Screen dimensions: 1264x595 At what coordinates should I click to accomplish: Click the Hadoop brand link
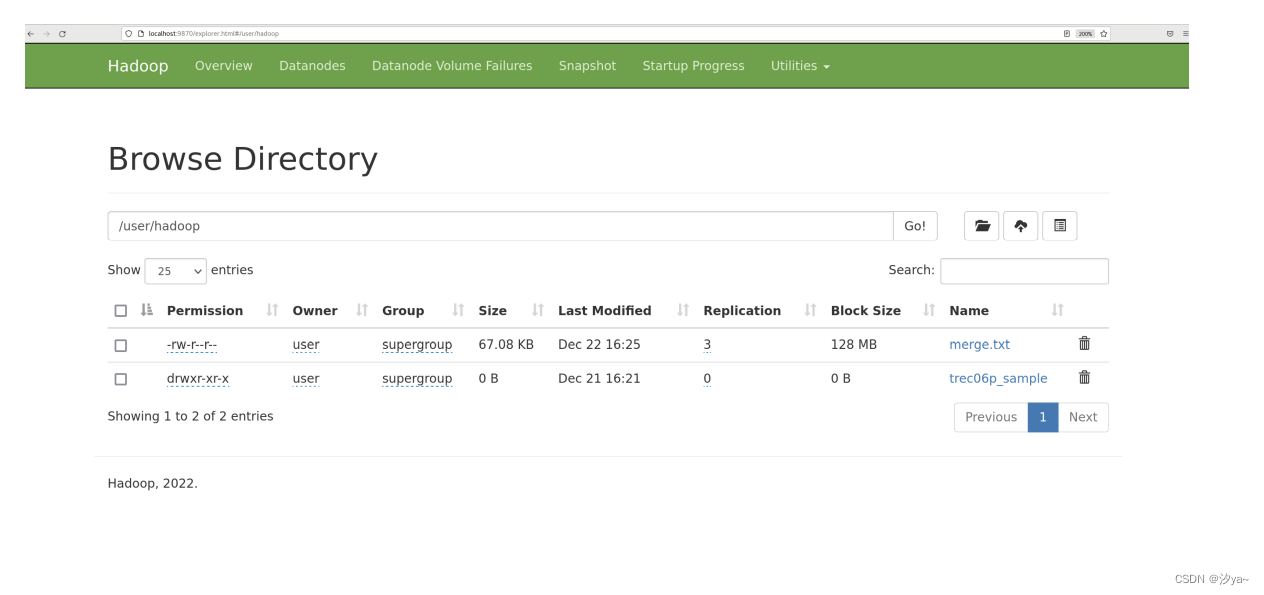point(138,66)
